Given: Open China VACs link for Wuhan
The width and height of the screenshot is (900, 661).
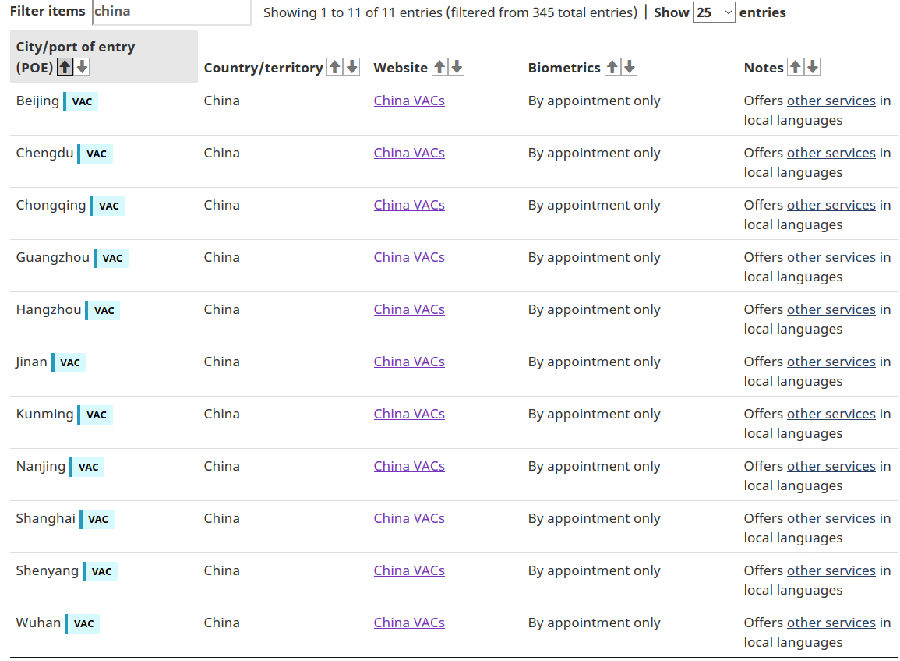Looking at the screenshot, I should [x=409, y=623].
